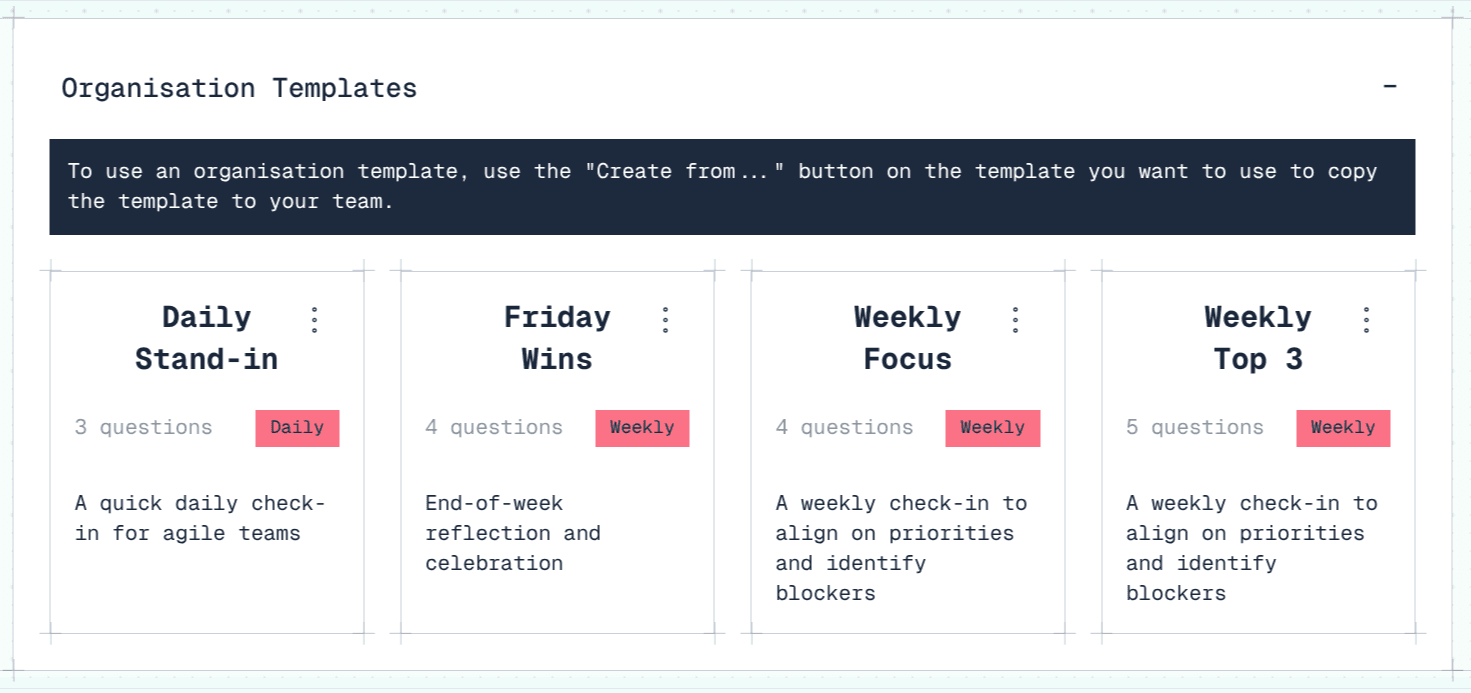Open the Weekly Top 3 template

(1258, 338)
